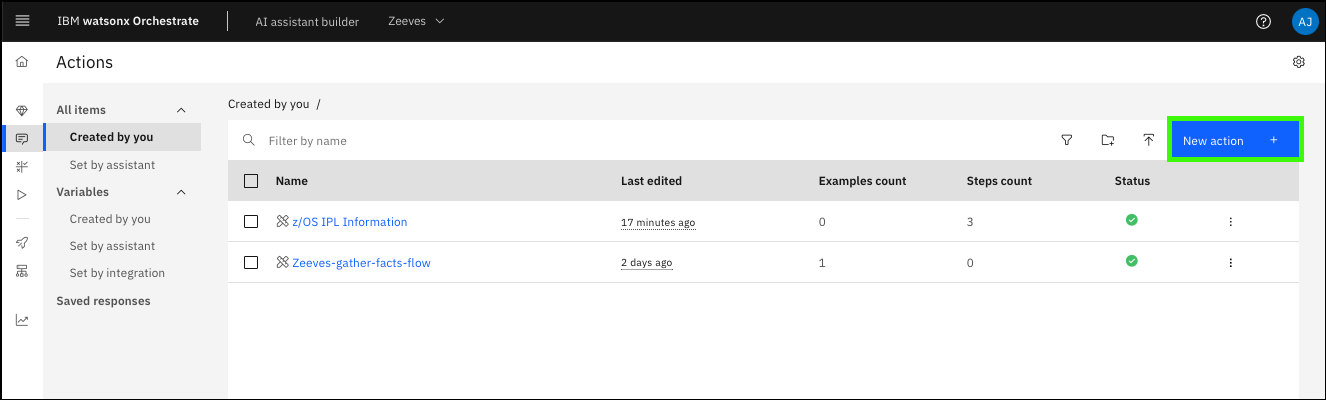Select Set by assistant under All items
1326x400 pixels.
pyautogui.click(x=112, y=165)
